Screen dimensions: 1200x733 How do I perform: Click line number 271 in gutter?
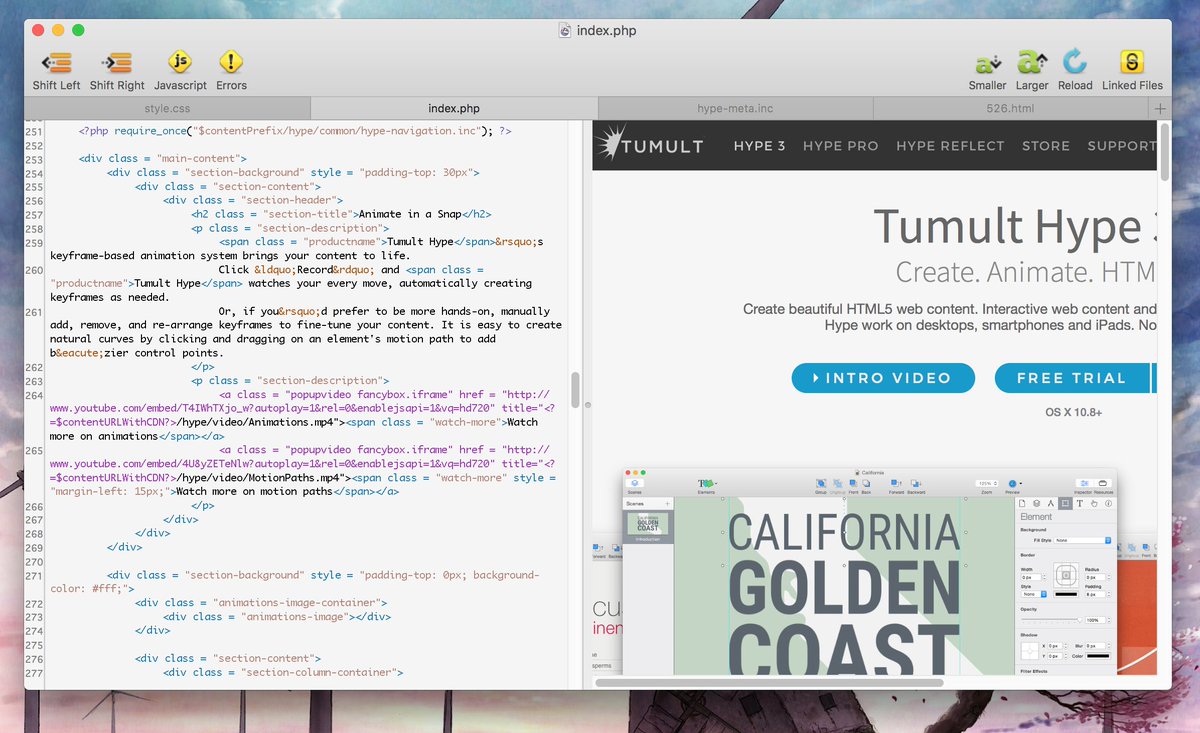35,575
